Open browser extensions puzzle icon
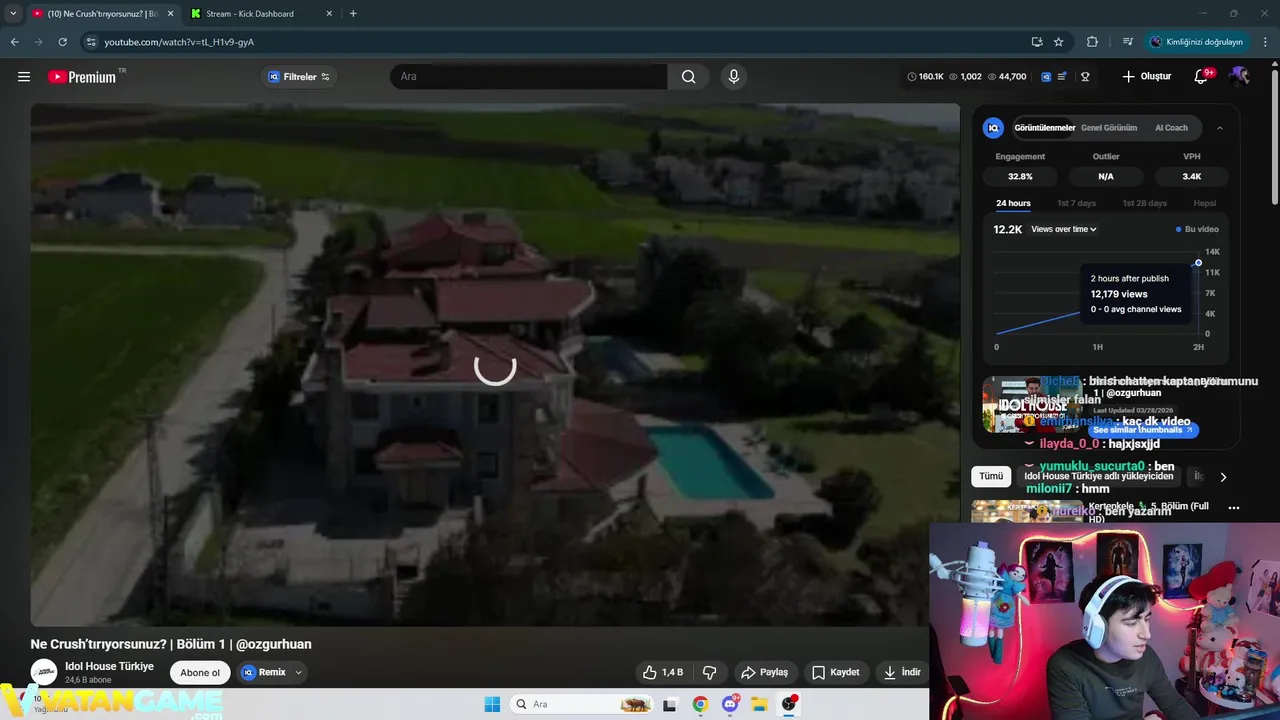 (x=1092, y=42)
